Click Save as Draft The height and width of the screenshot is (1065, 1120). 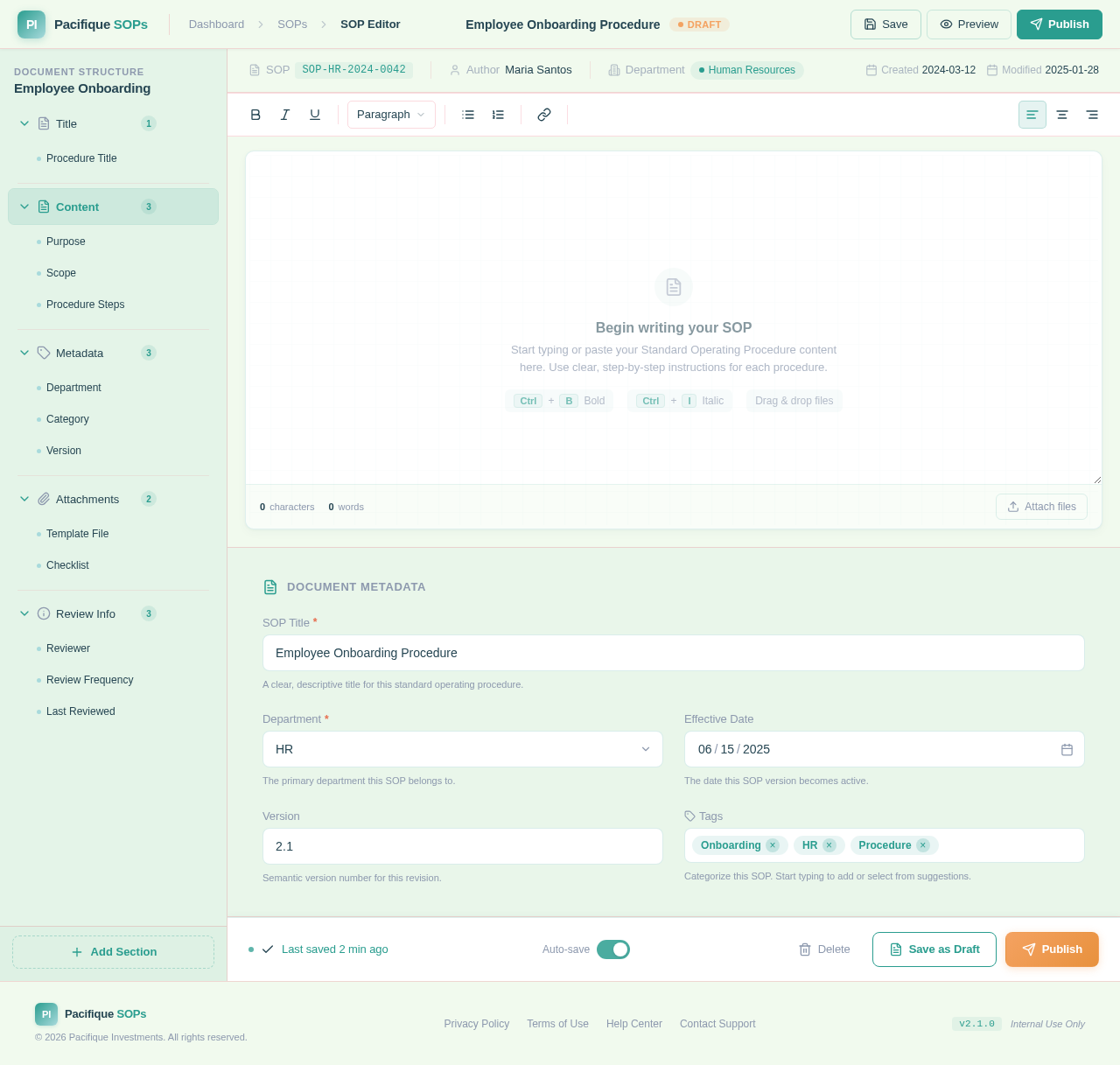coord(934,949)
